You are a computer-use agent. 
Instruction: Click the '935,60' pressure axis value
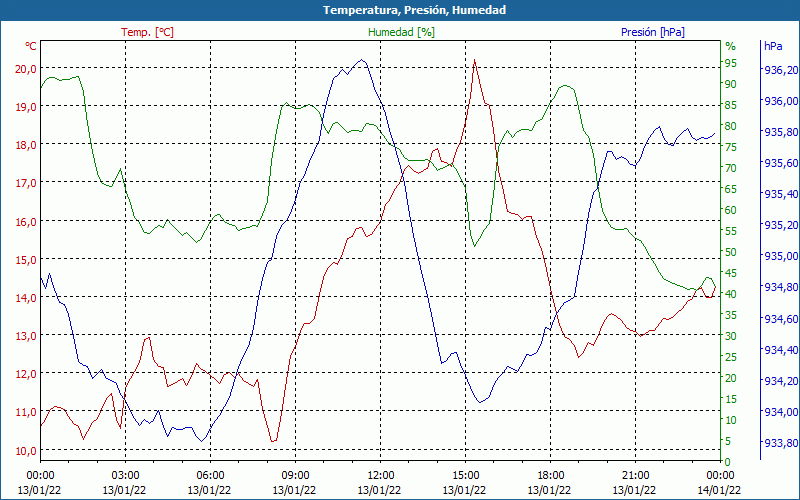(x=782, y=163)
